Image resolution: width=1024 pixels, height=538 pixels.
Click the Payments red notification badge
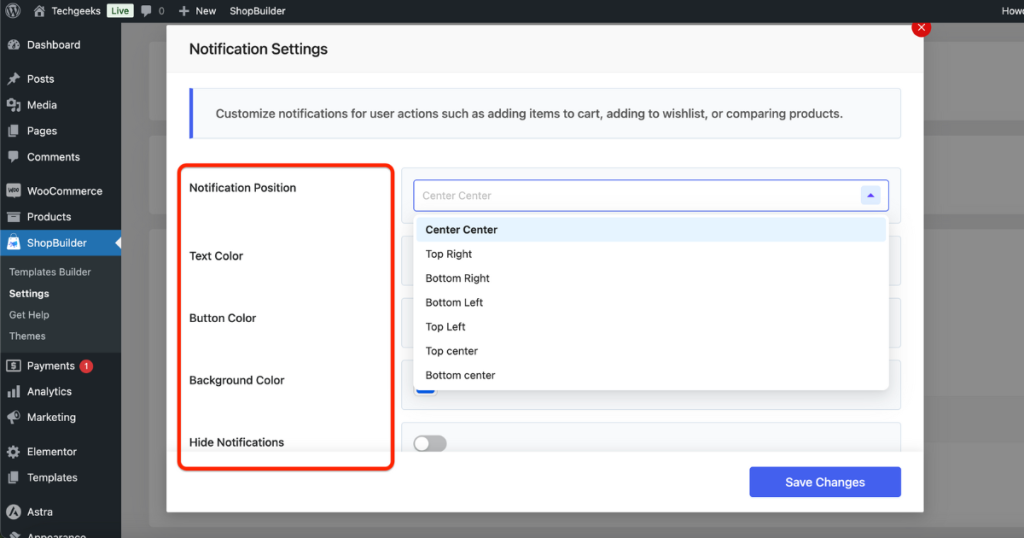tap(86, 366)
